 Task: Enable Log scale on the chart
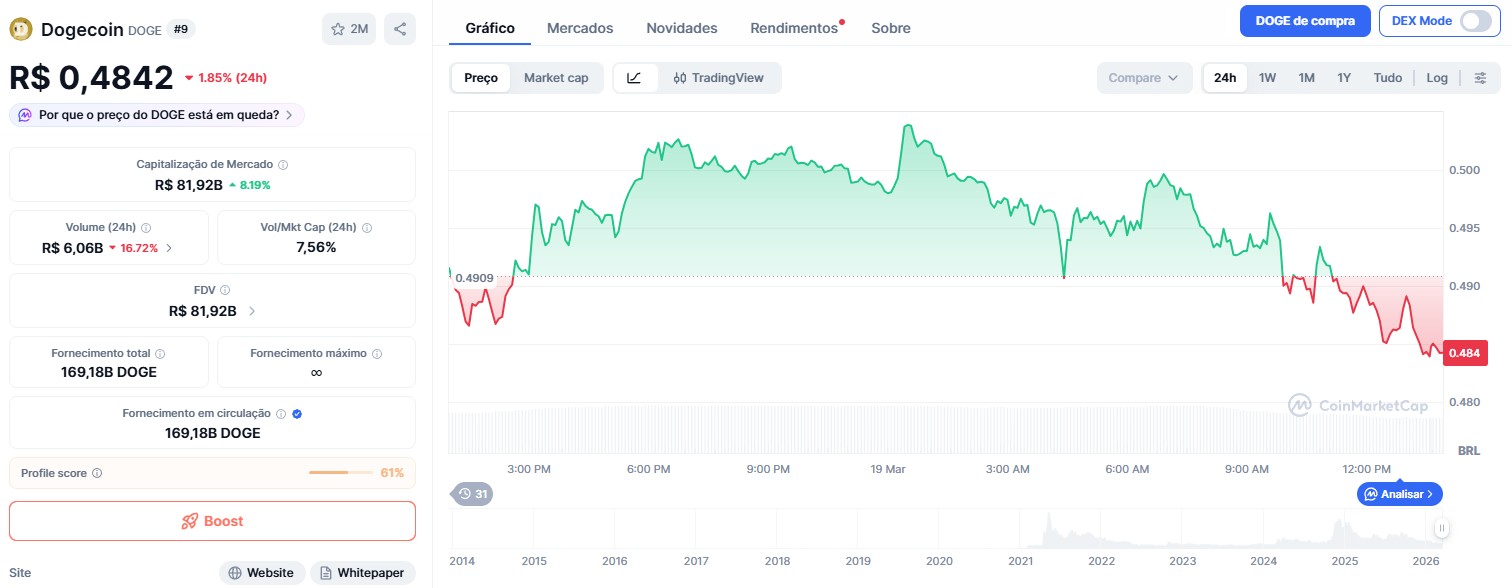pos(1437,78)
